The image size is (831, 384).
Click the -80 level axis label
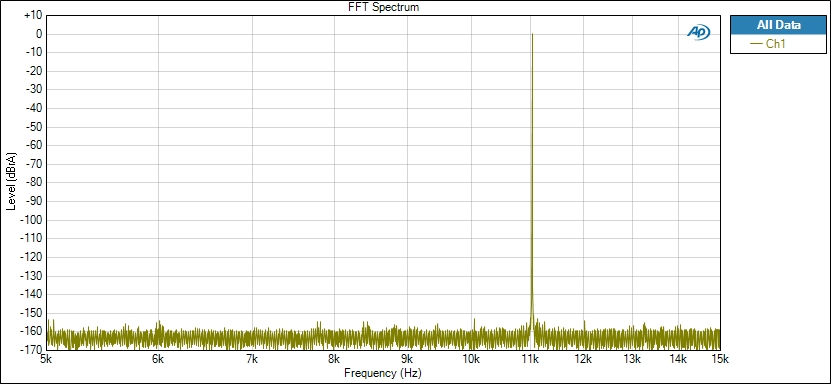(34, 183)
